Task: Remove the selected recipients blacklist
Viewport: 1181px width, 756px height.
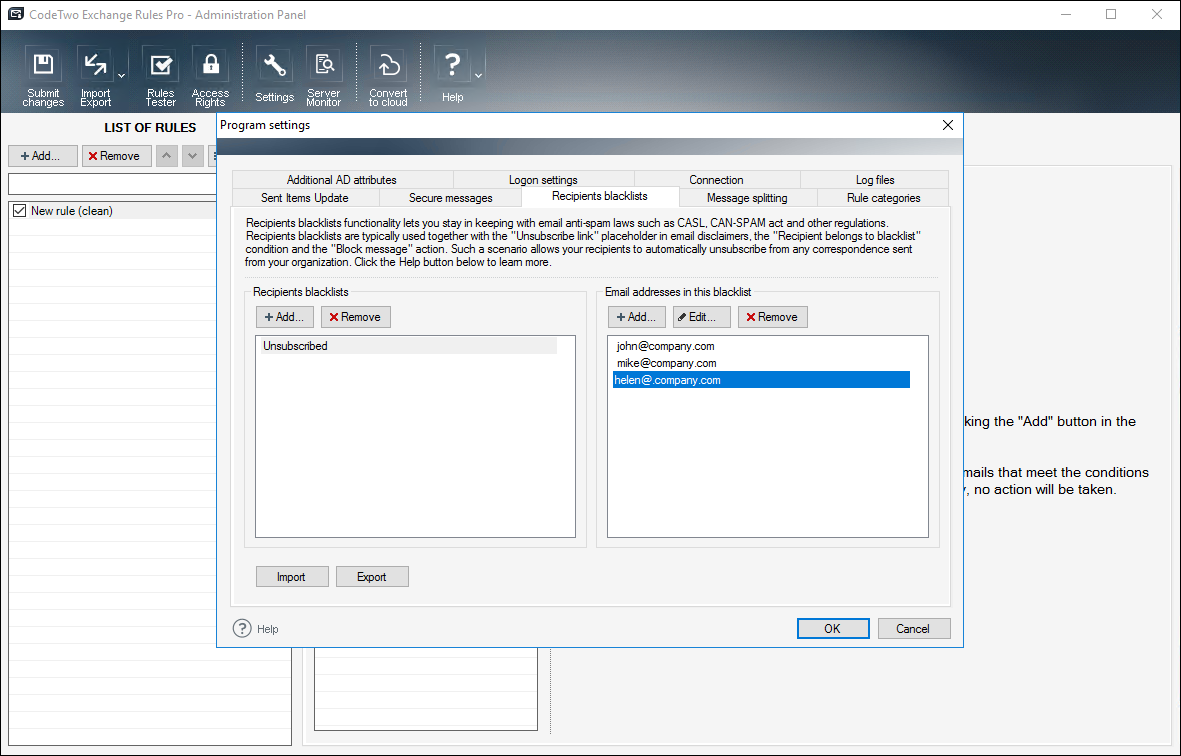Action: pos(356,317)
